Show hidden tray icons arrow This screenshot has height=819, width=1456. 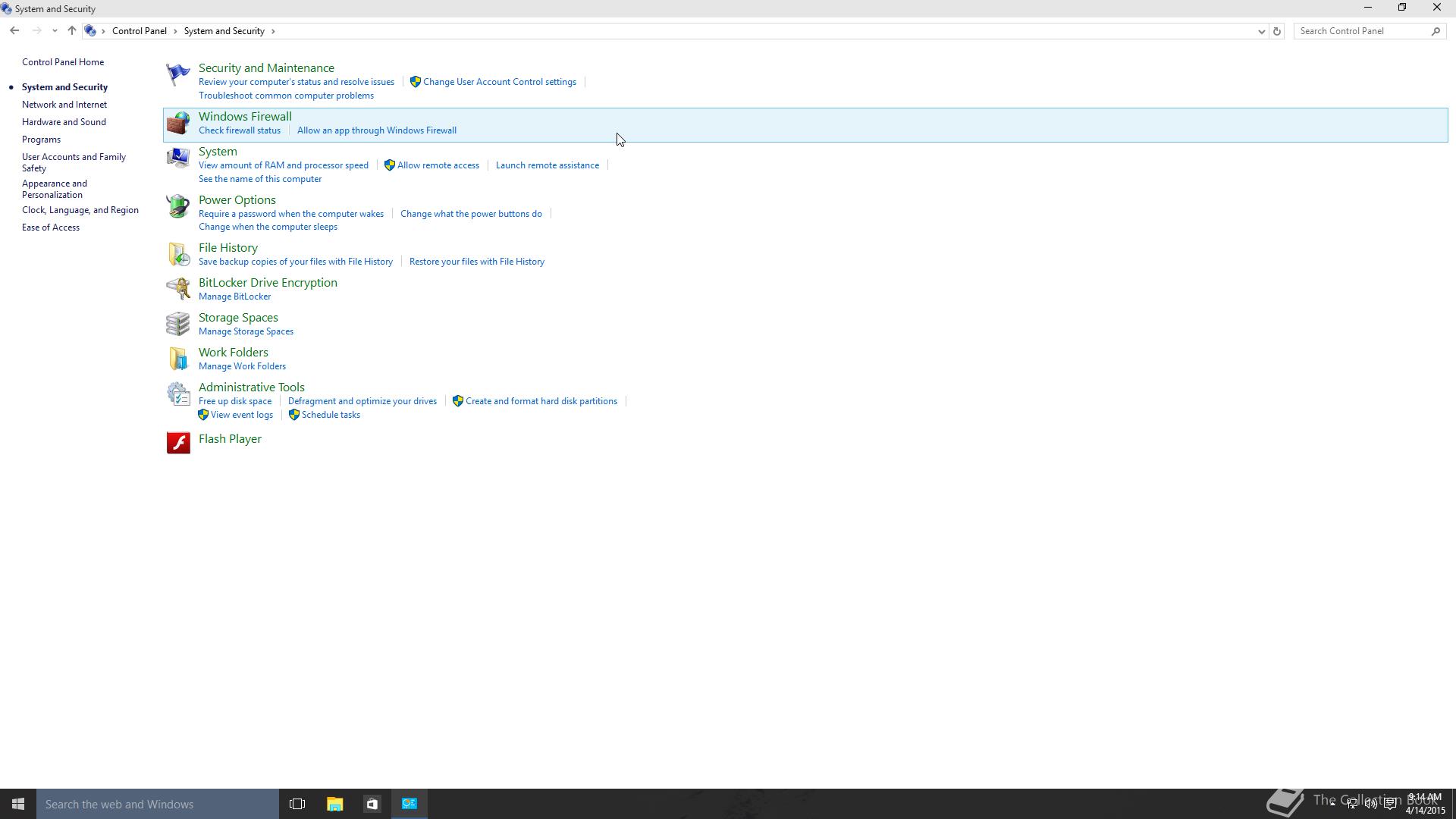coord(1332,803)
